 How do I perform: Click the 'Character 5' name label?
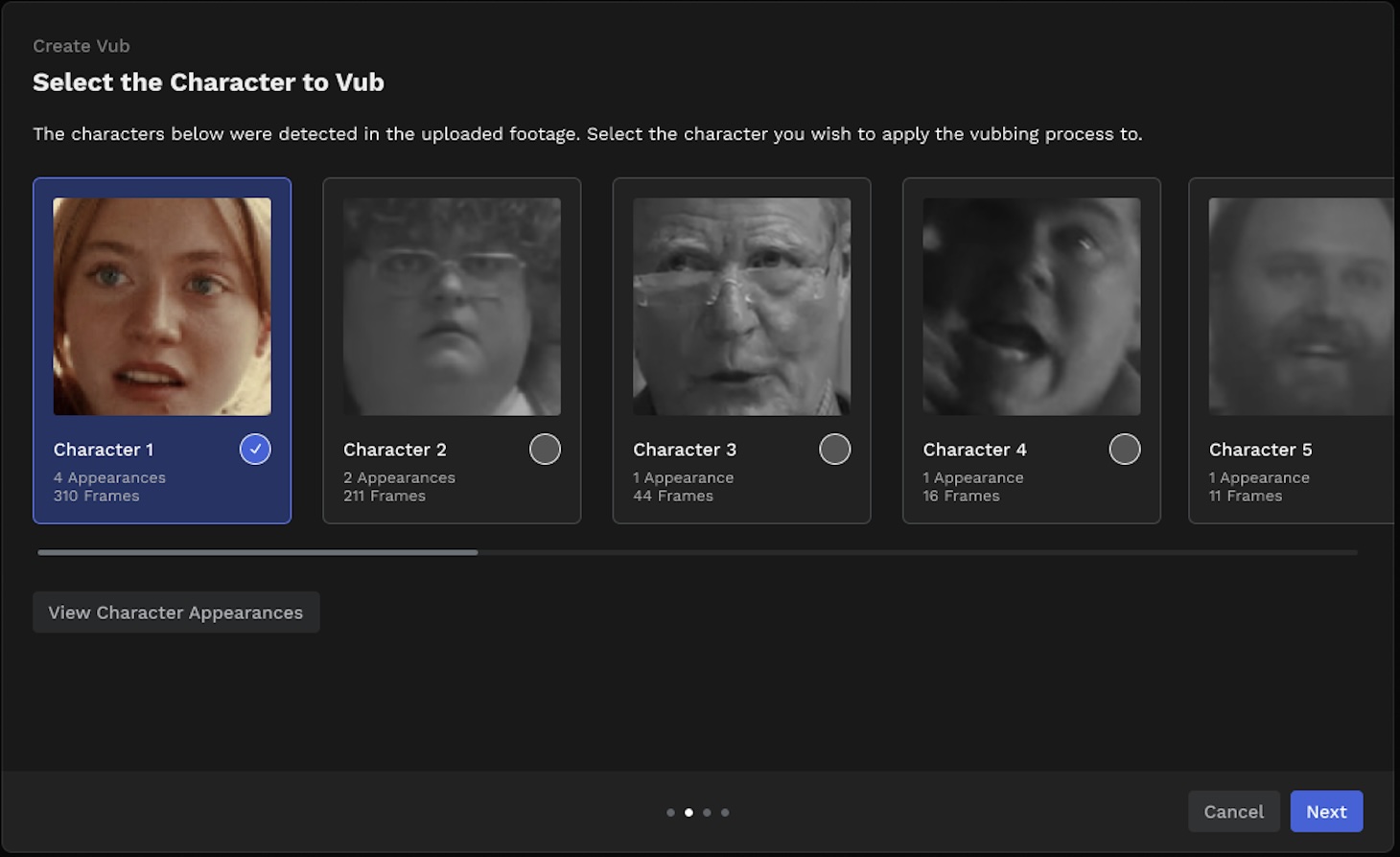tap(1261, 450)
